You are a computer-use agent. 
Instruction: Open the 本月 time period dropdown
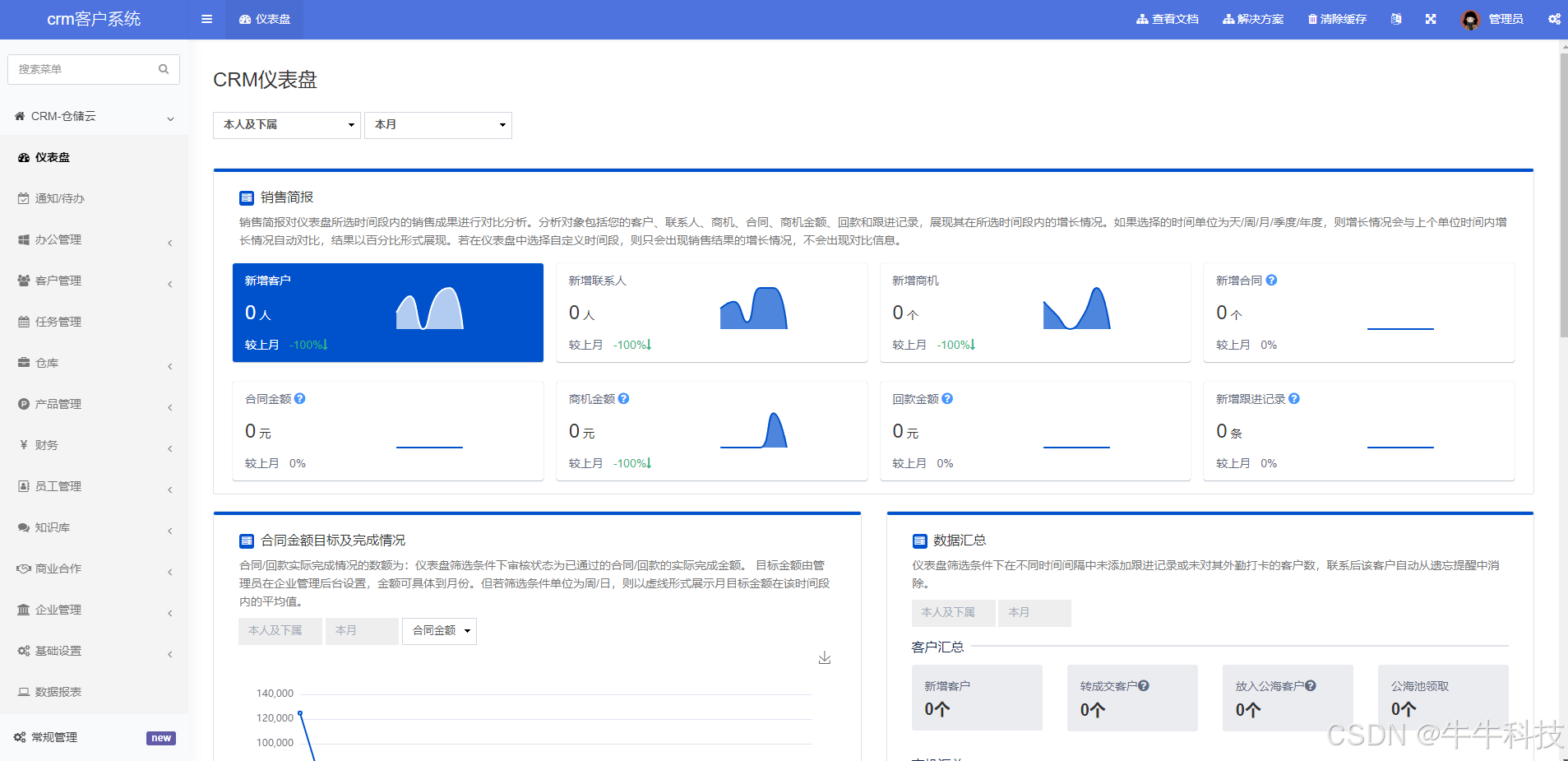click(437, 124)
